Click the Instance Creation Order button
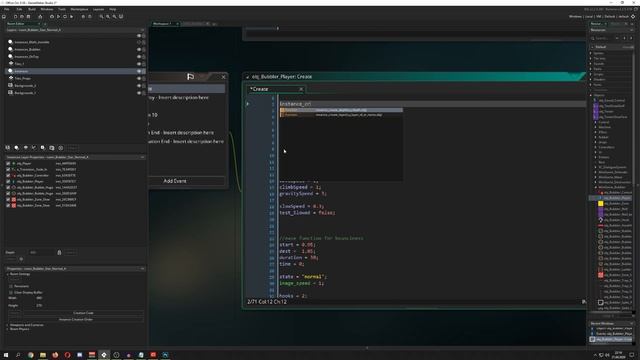Screen dimensions: 640x360 point(76,320)
